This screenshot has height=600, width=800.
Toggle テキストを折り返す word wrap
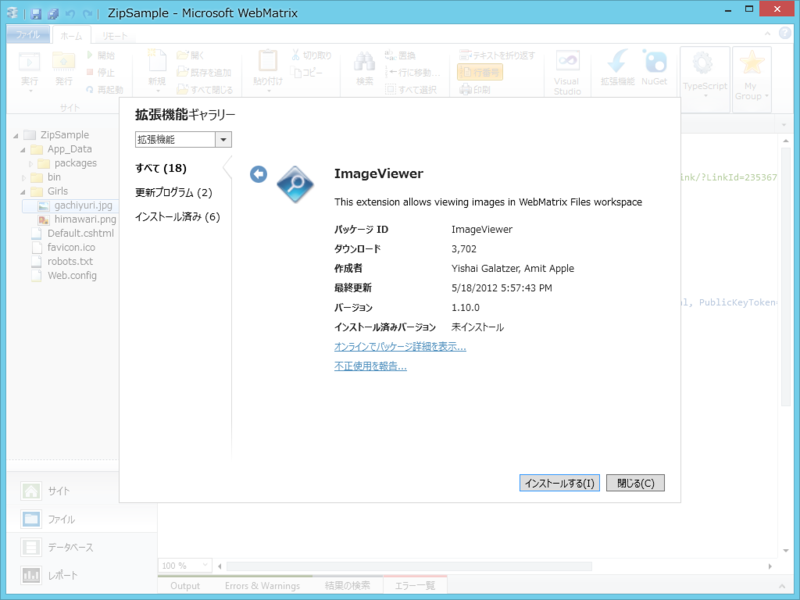[497, 55]
